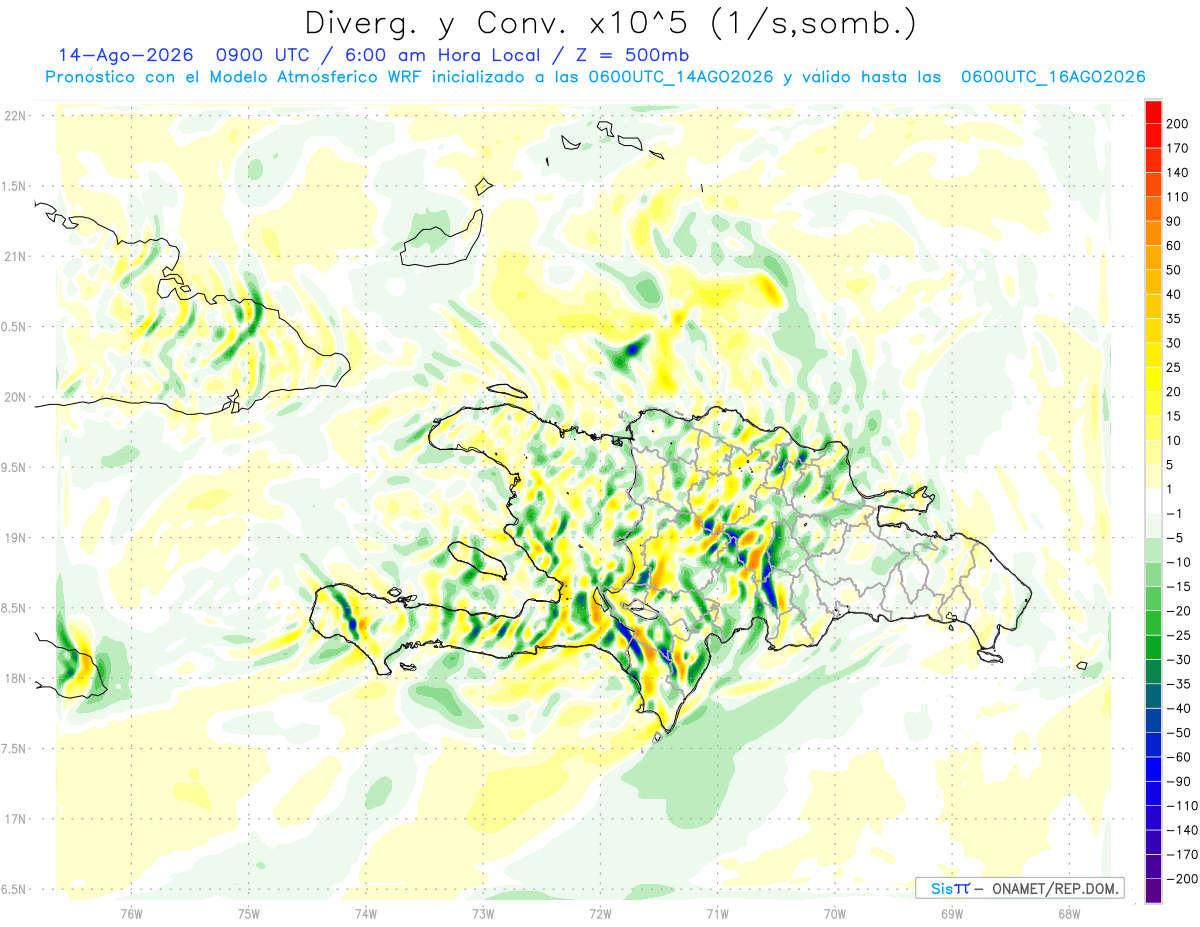Click the '21N' latitude label

15,256
